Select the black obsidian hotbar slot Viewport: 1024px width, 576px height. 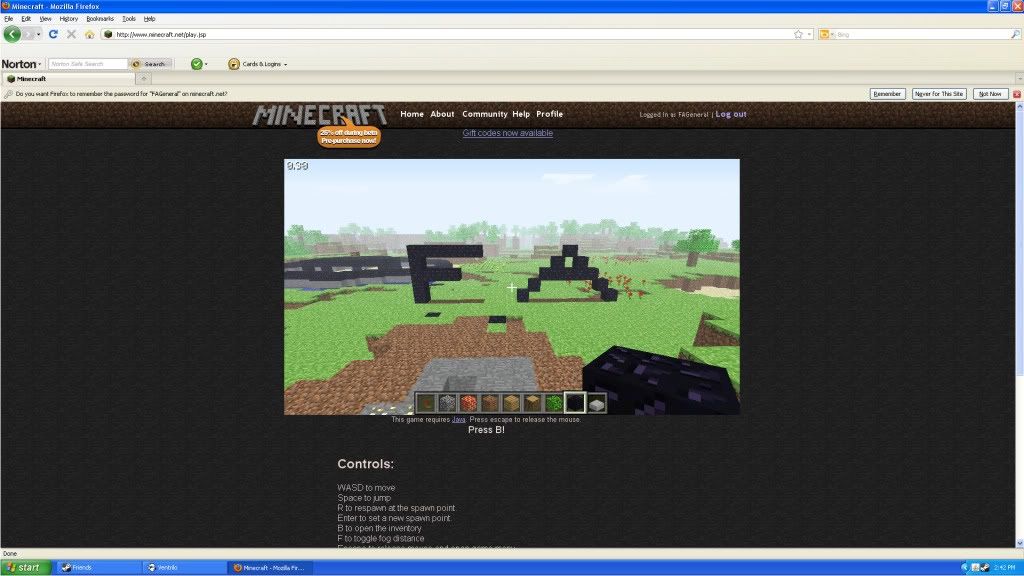[x=575, y=403]
